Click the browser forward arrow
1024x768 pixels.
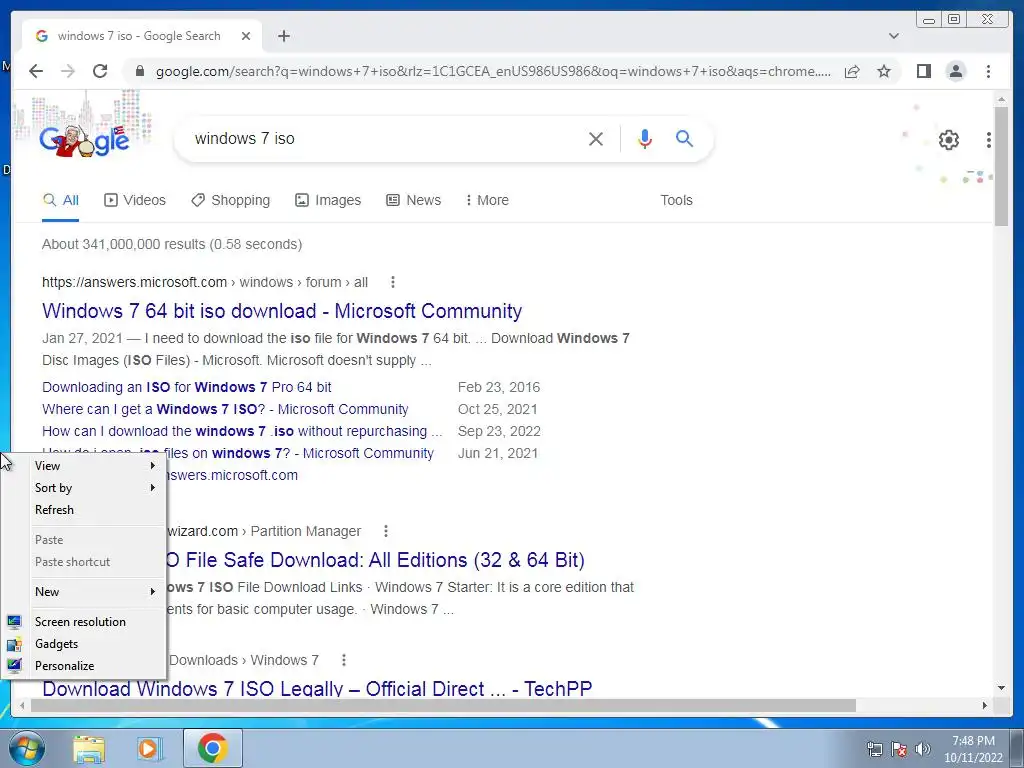[x=68, y=71]
